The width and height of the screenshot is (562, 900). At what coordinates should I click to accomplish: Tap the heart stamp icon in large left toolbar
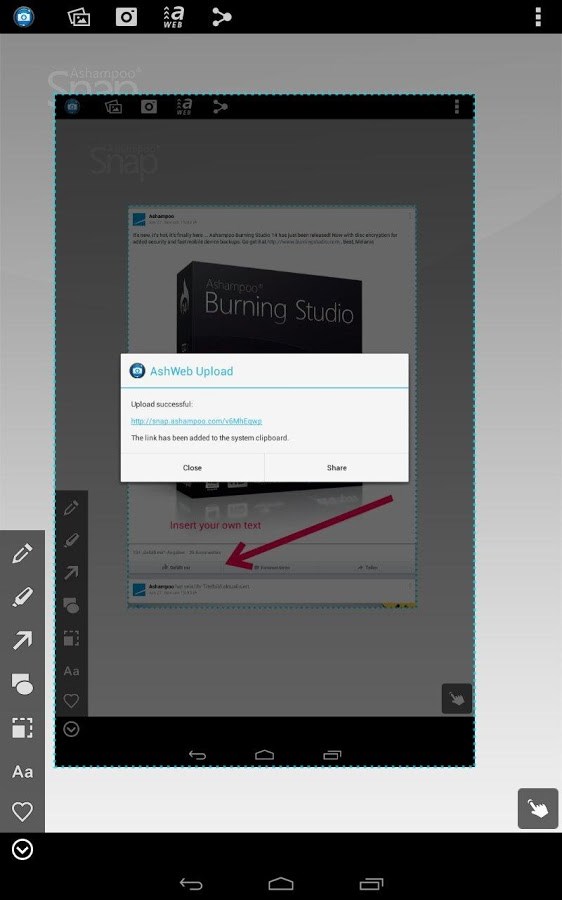click(22, 811)
